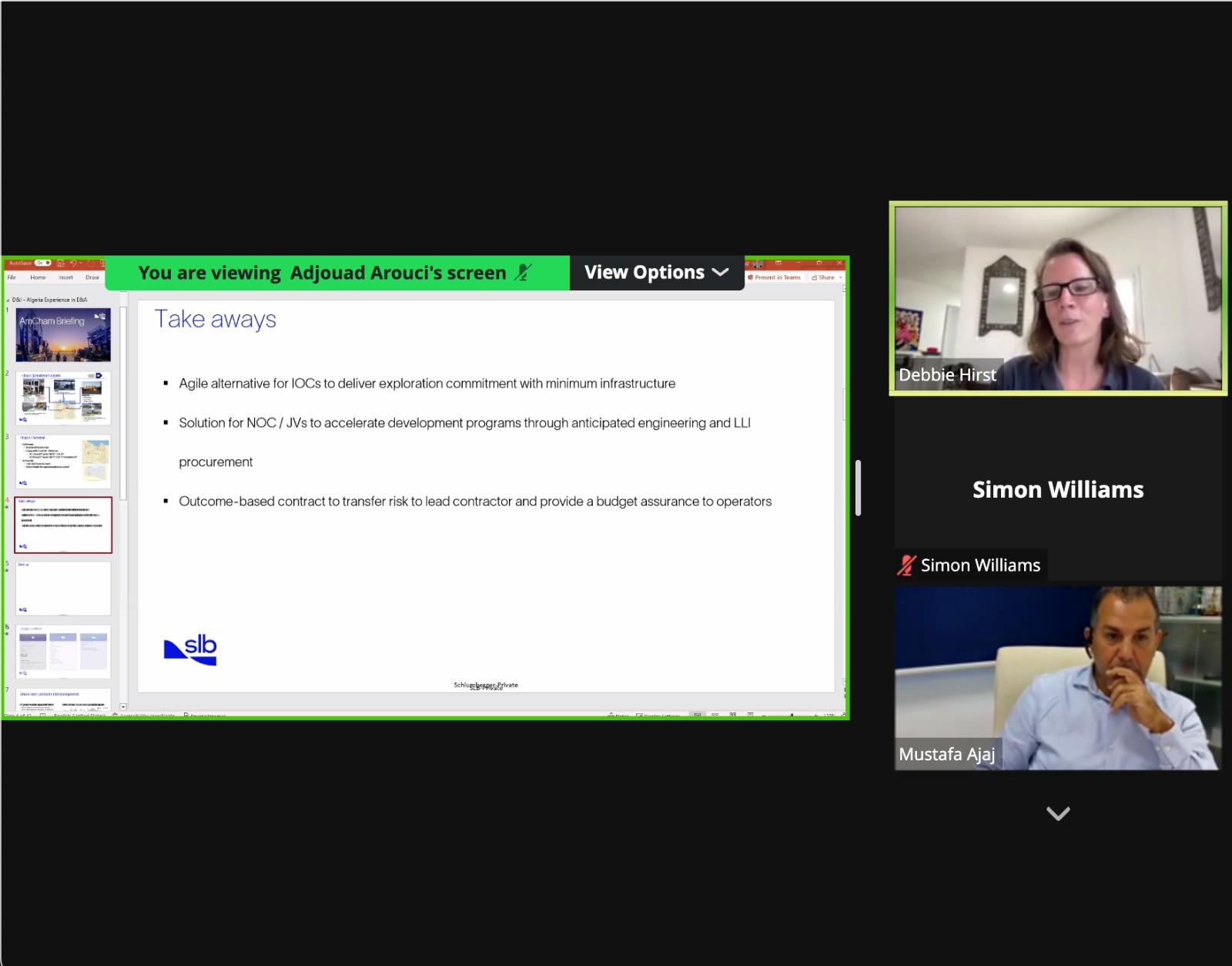The image size is (1232, 966).
Task: Select the AmCham Briefing slide thumbnail
Action: (x=63, y=335)
